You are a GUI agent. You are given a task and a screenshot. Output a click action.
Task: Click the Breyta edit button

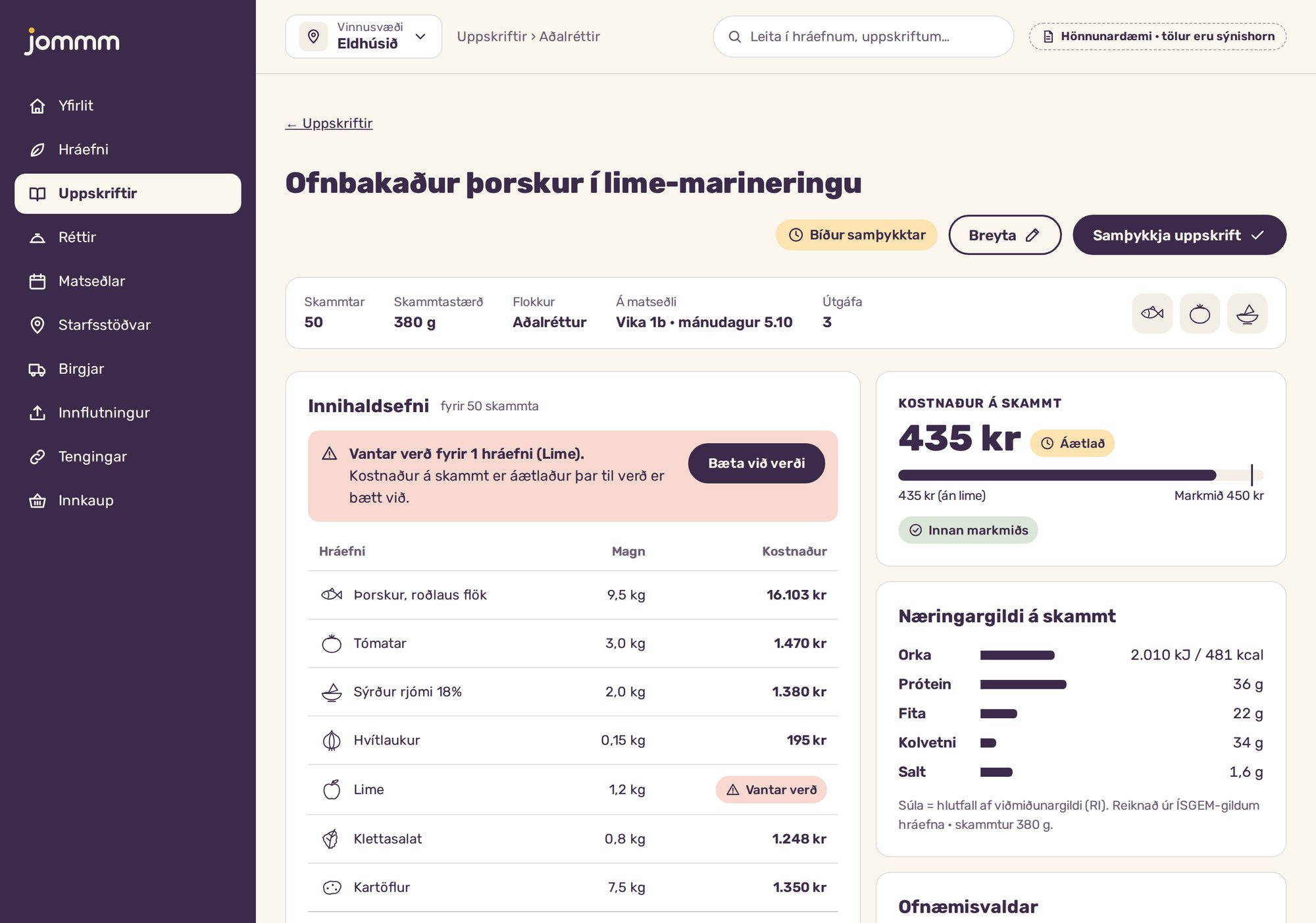(x=1005, y=235)
